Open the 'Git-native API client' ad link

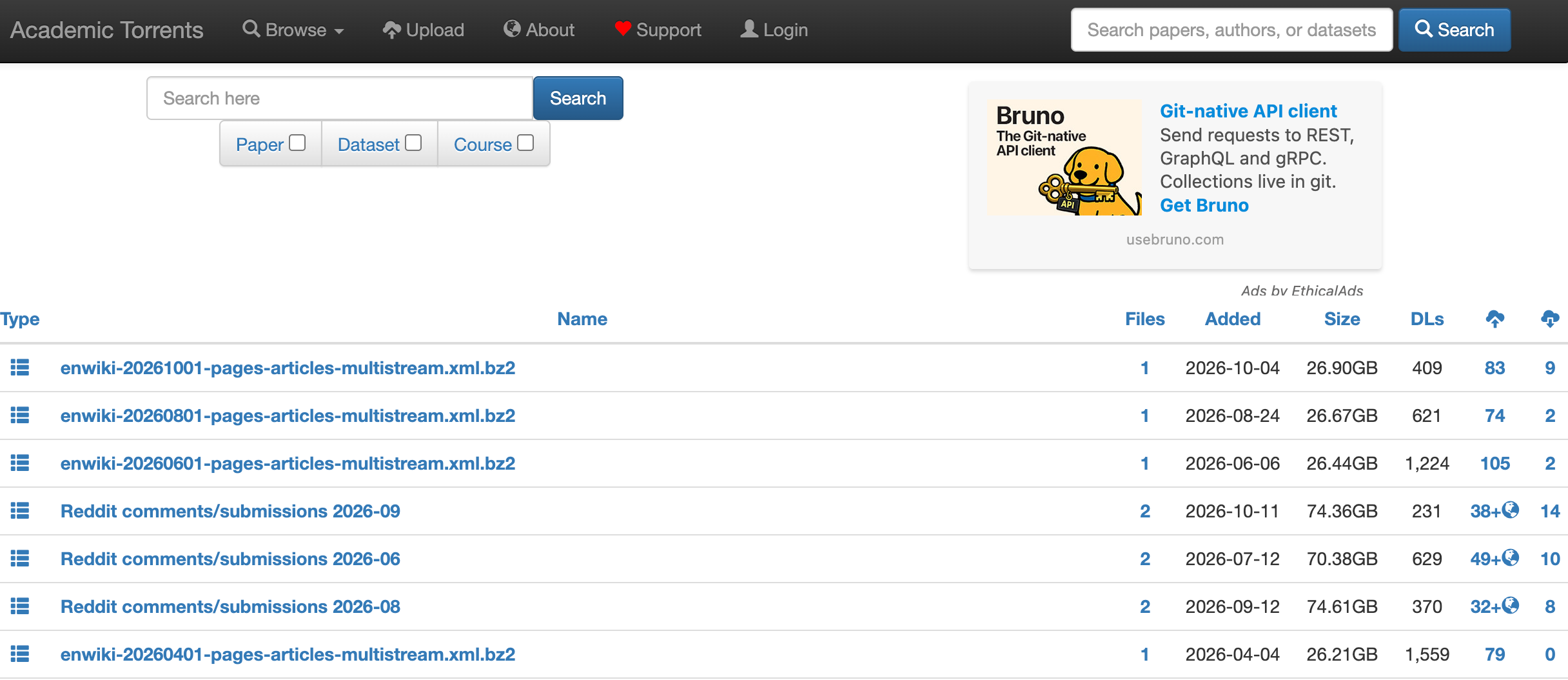(1248, 111)
